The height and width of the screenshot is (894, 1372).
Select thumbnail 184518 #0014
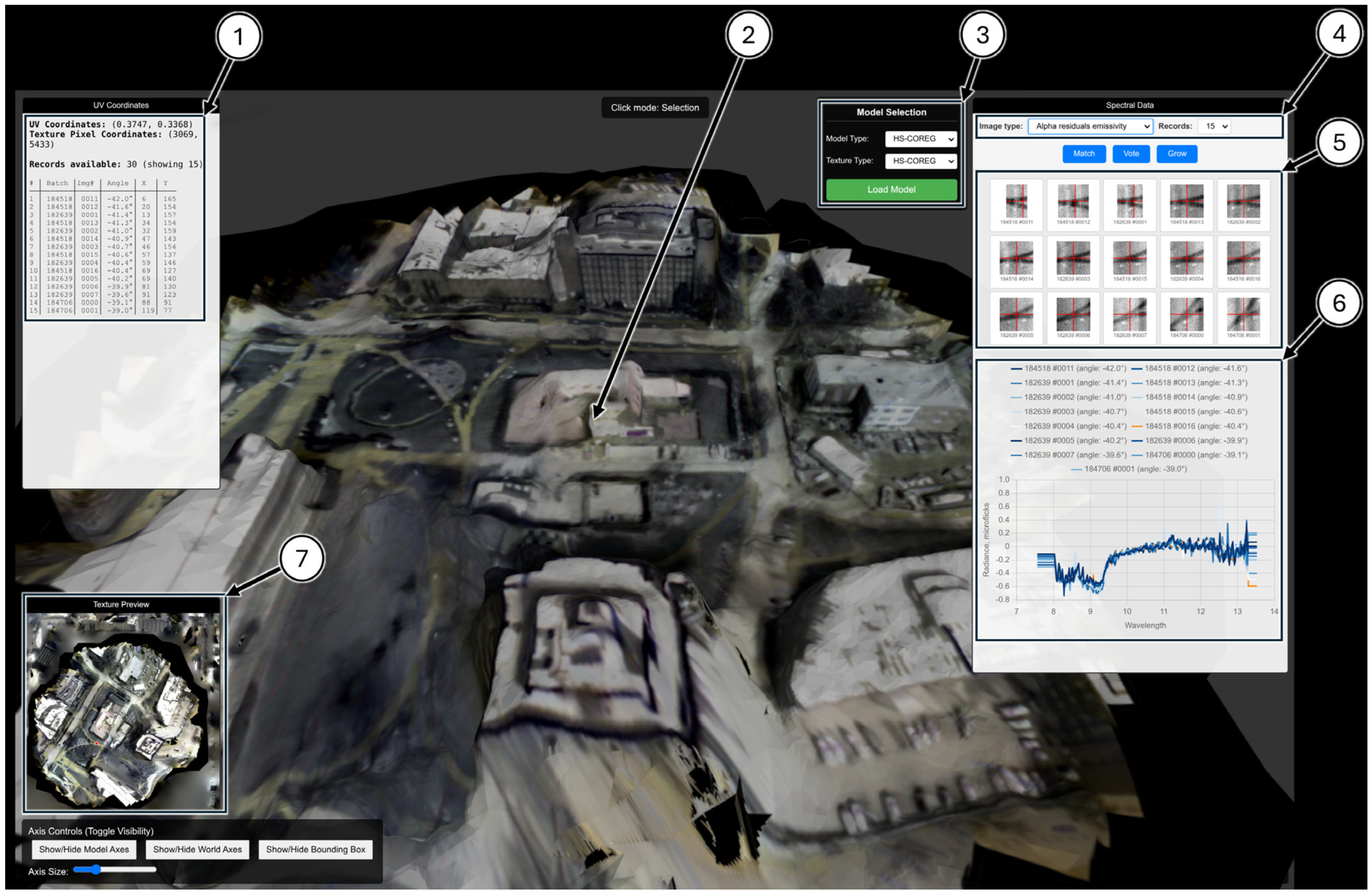point(1016,261)
